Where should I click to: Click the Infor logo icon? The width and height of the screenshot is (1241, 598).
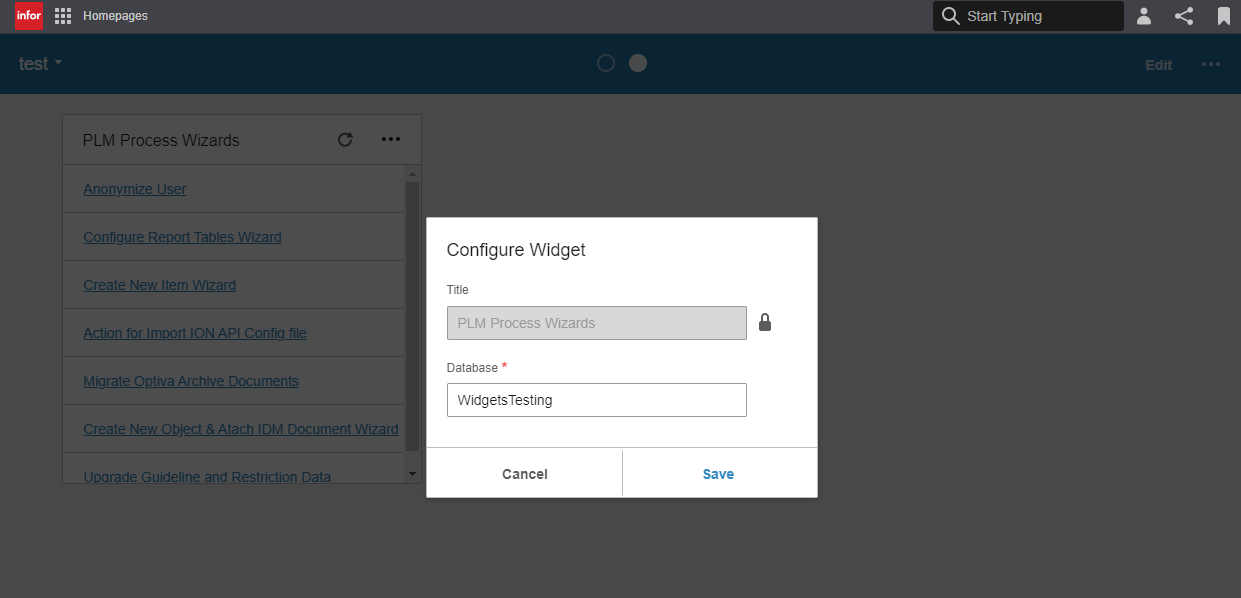[x=28, y=15]
